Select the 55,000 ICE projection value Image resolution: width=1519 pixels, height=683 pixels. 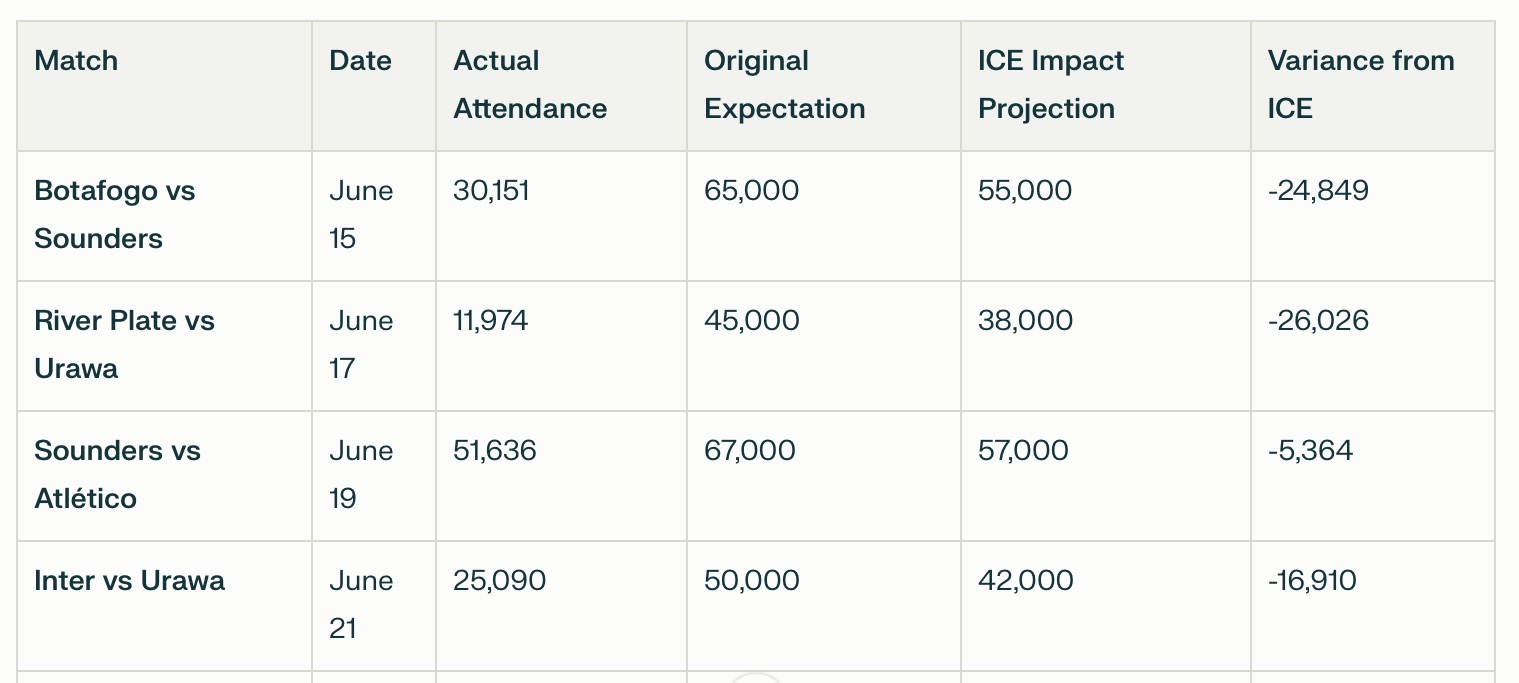(1025, 191)
